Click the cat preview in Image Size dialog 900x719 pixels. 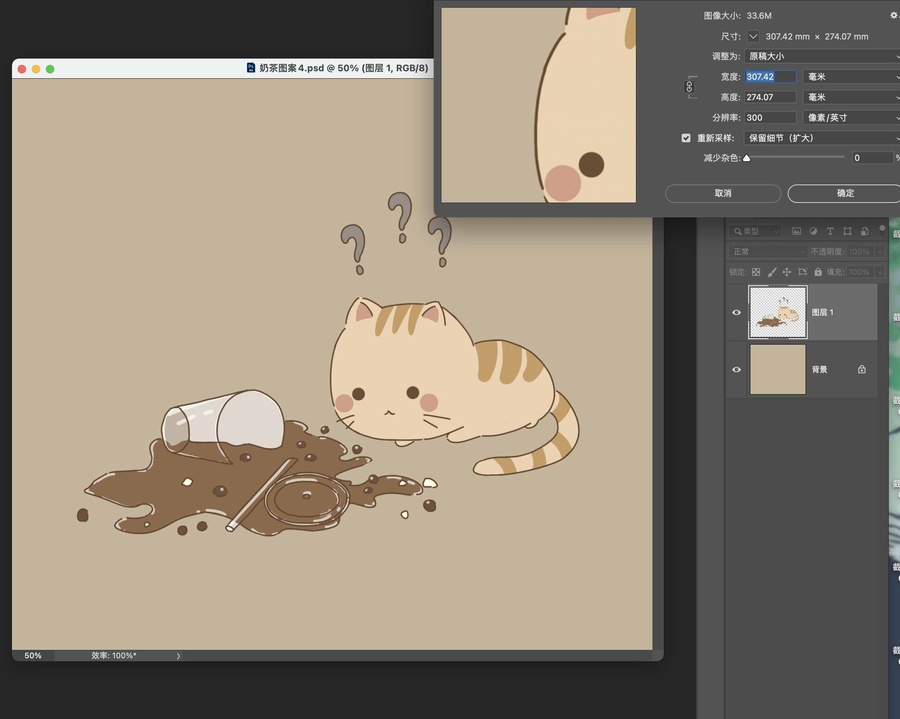pyautogui.click(x=538, y=105)
